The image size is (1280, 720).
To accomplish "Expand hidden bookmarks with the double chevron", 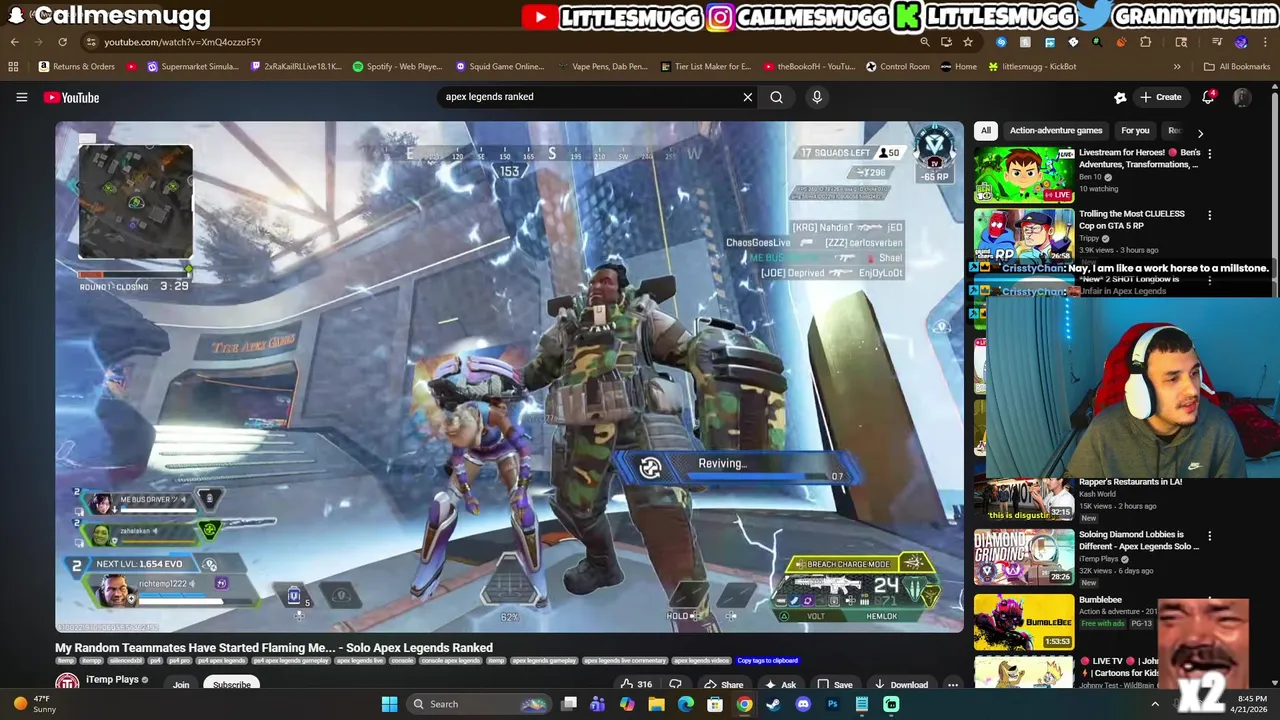I will pyautogui.click(x=1177, y=67).
